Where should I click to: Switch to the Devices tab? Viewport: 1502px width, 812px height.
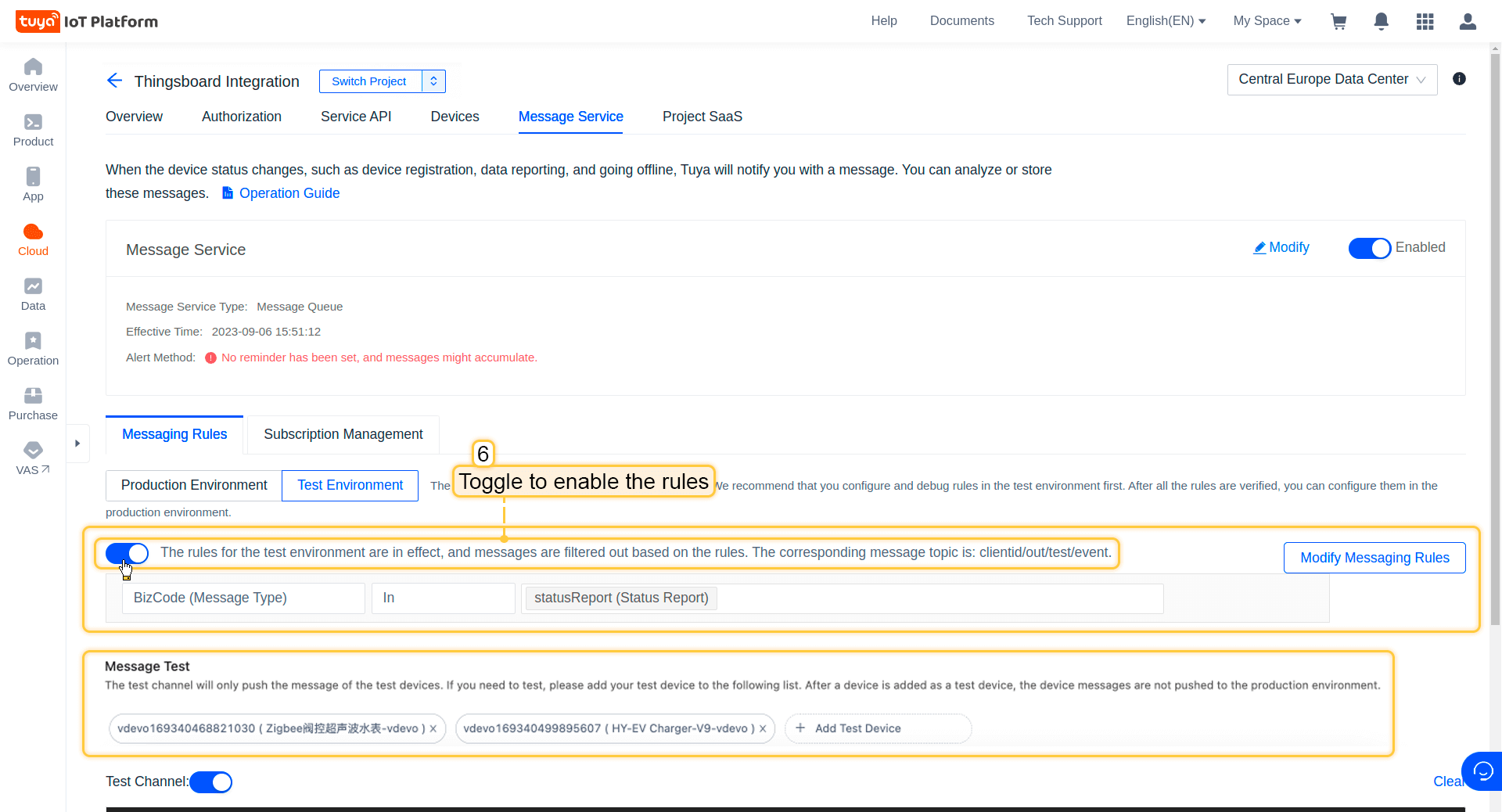click(455, 117)
